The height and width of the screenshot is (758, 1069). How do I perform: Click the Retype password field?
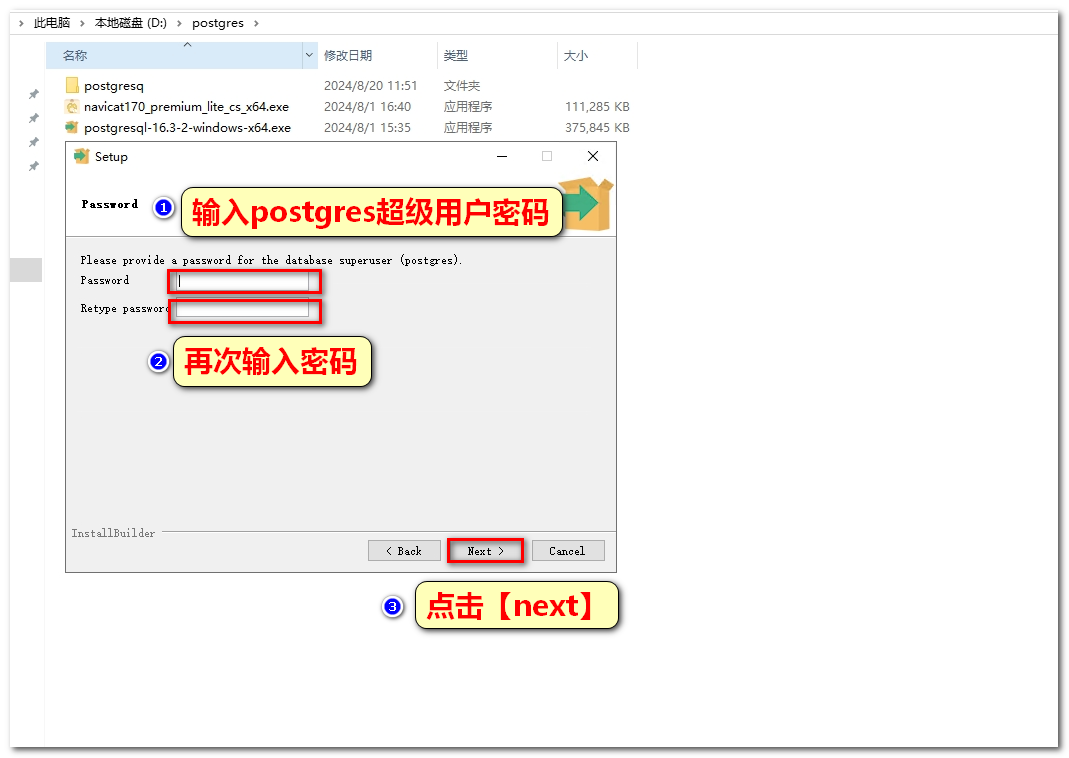coord(243,310)
